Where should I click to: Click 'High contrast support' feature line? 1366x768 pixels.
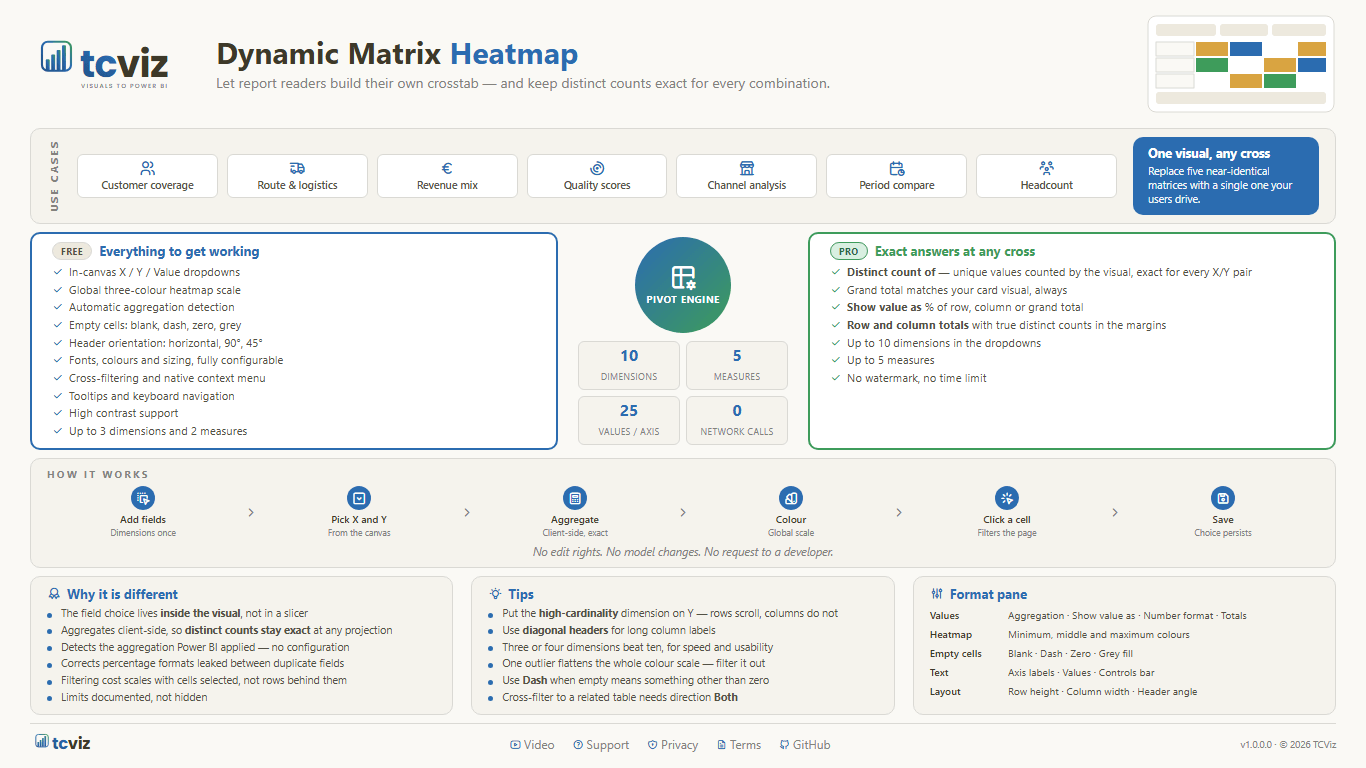click(115, 413)
